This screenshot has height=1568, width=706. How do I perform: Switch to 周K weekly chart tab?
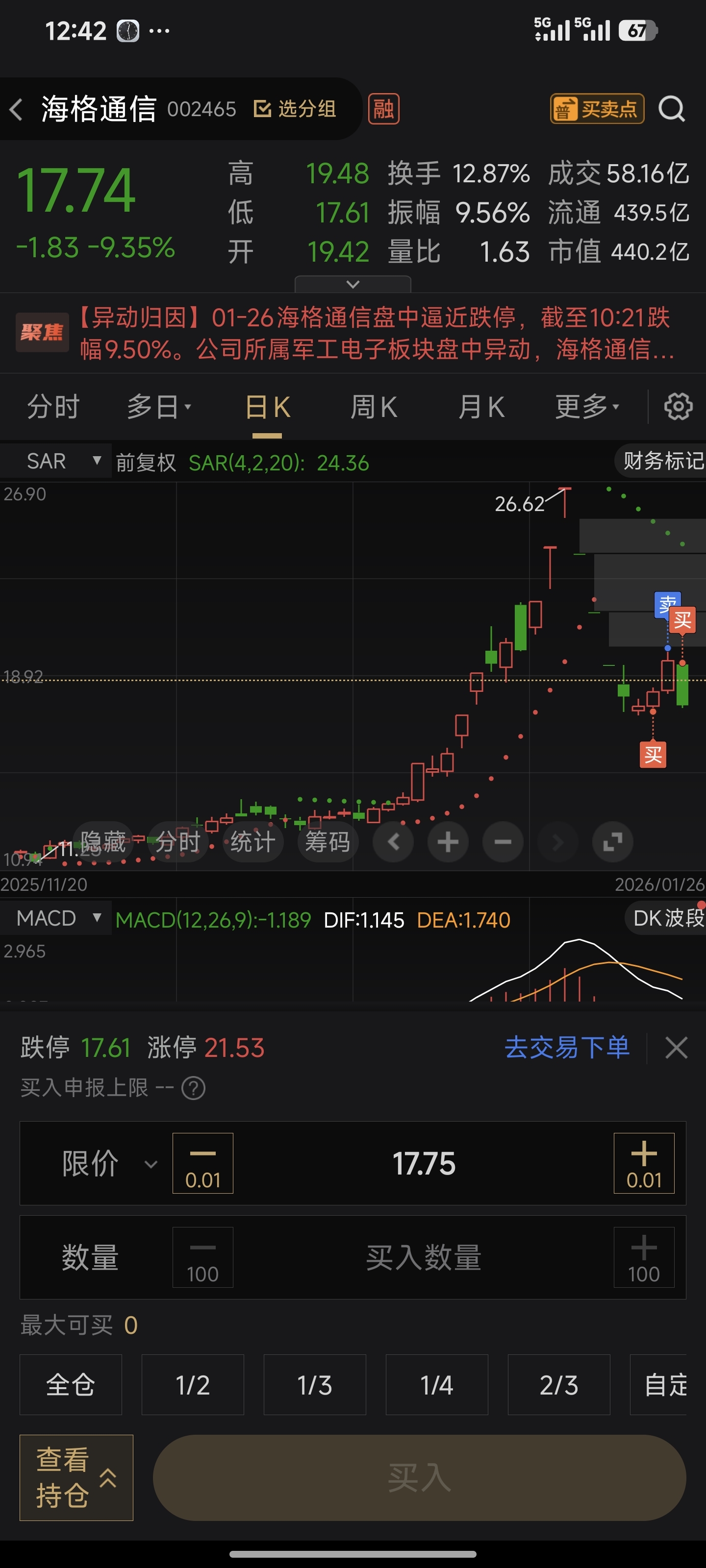click(x=374, y=407)
